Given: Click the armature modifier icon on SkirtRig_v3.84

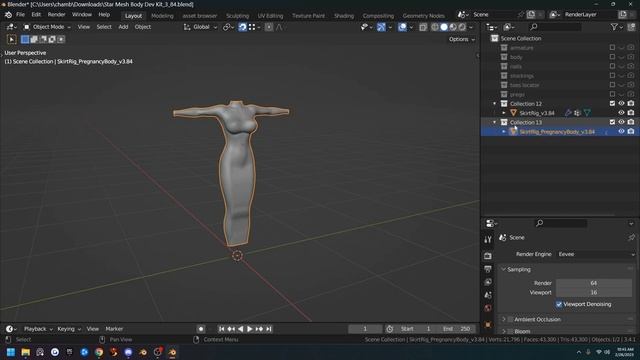Looking at the screenshot, I should [568, 113].
